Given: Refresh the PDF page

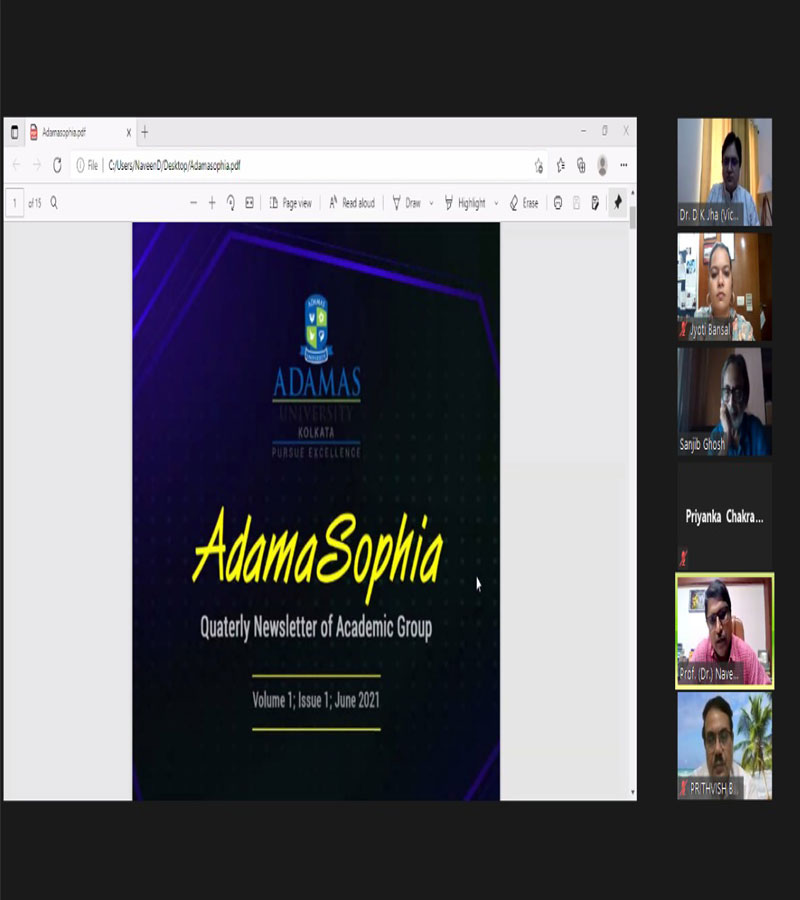Looking at the screenshot, I should [57, 165].
